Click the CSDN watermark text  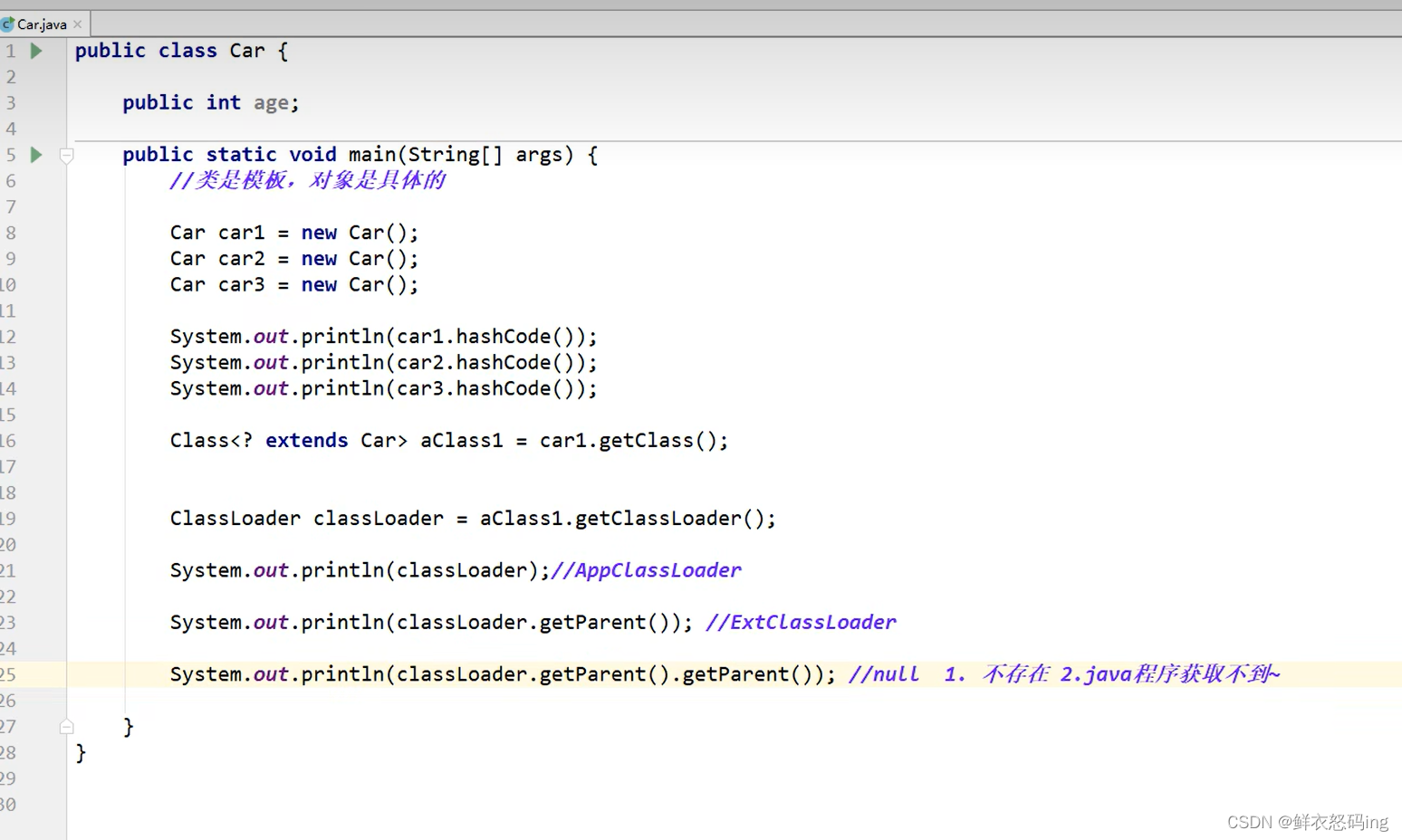click(1306, 822)
